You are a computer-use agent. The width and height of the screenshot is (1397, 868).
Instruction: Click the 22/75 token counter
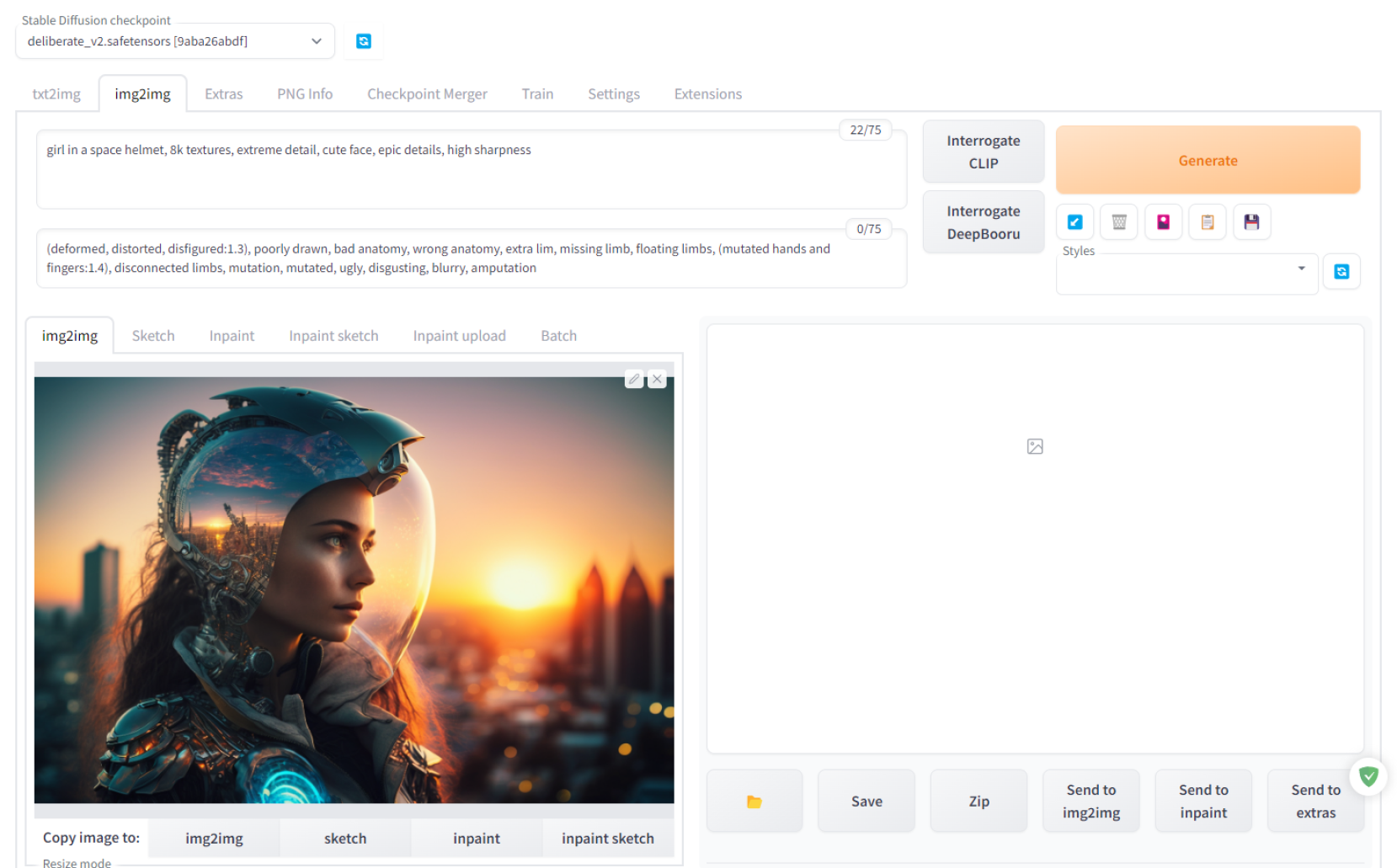866,130
